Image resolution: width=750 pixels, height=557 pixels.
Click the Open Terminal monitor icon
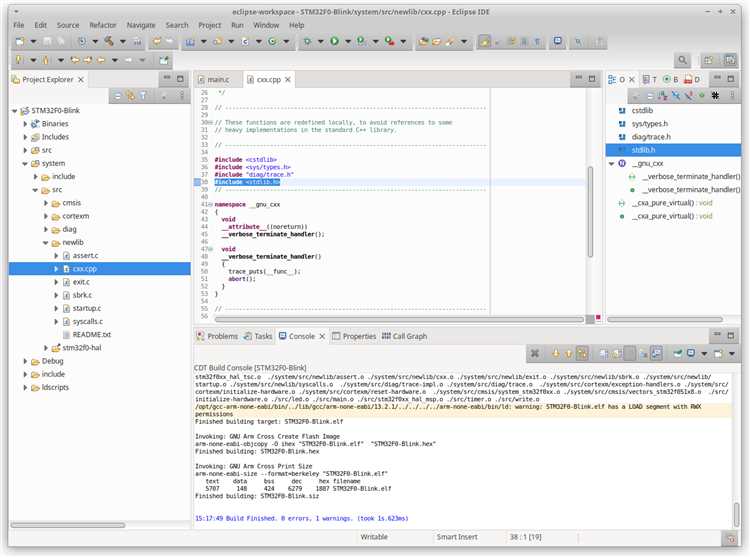point(558,42)
